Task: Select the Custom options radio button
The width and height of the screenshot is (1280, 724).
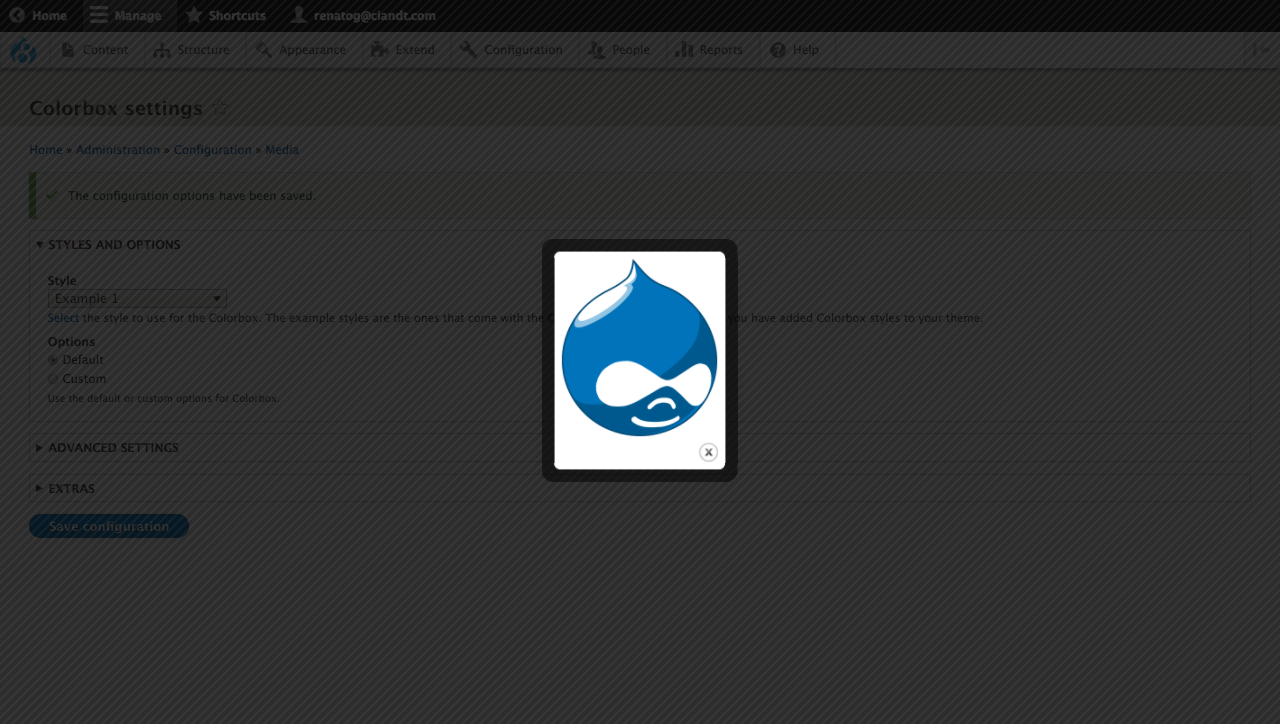Action: click(x=53, y=380)
